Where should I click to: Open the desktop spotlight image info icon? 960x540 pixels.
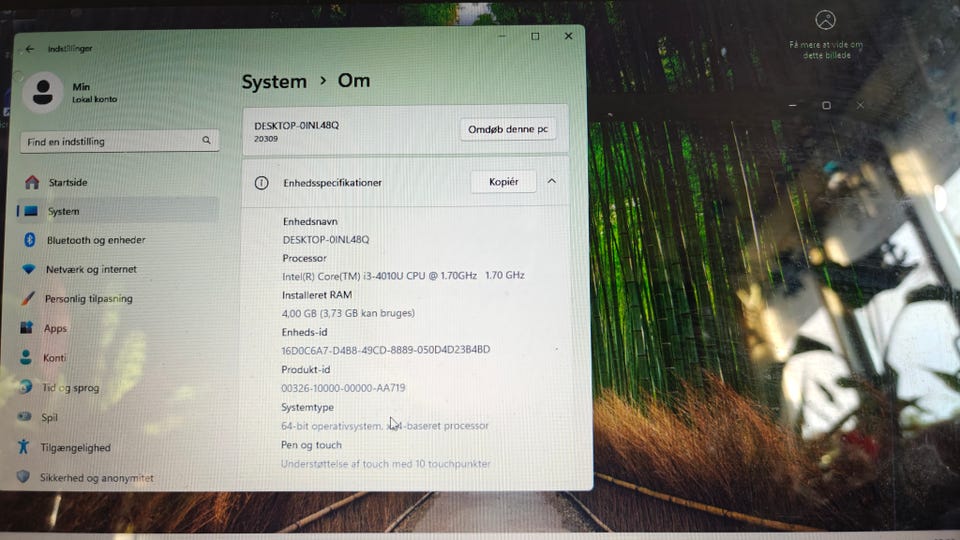point(825,20)
